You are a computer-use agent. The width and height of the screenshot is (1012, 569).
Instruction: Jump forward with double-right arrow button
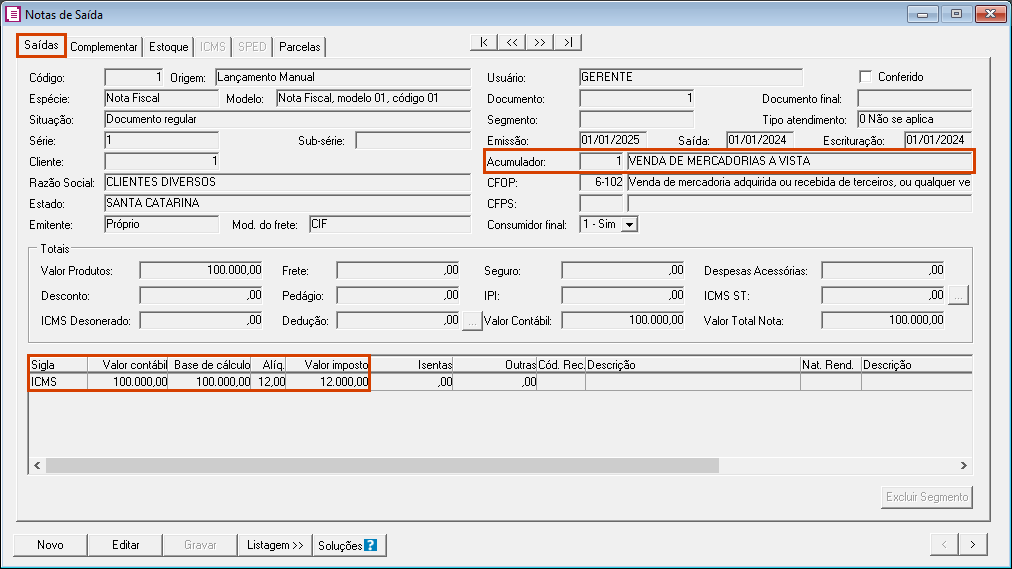click(540, 42)
